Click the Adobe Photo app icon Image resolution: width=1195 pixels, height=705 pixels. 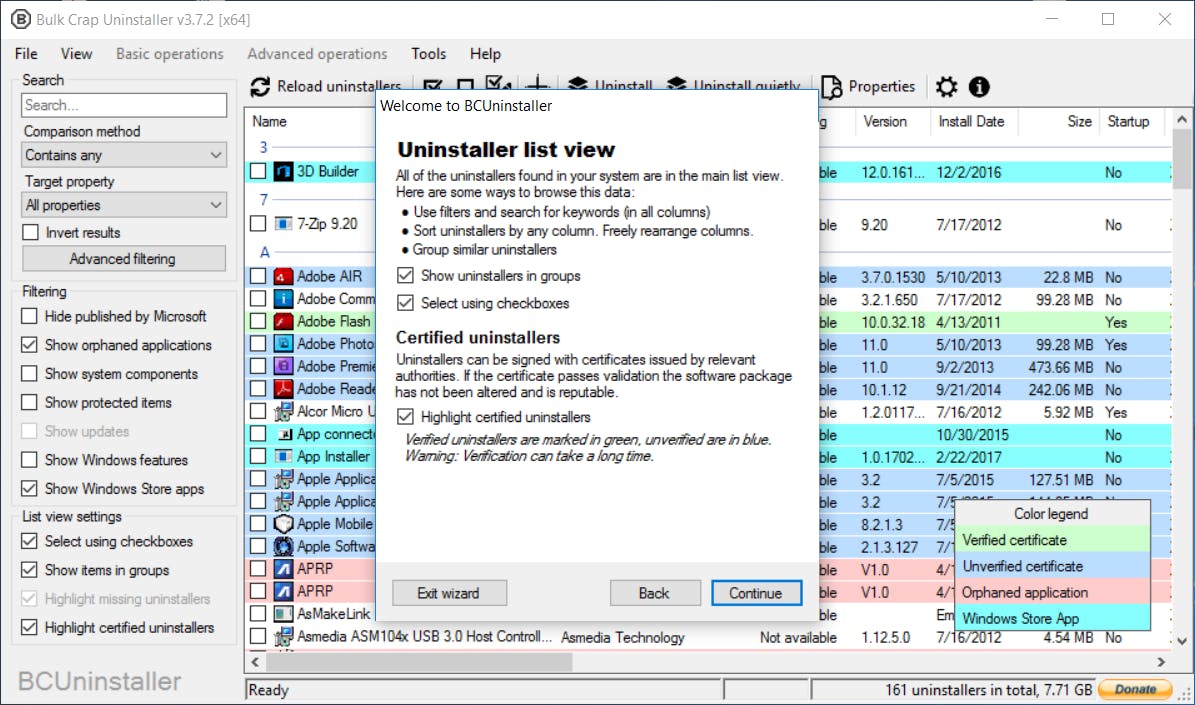[x=284, y=344]
